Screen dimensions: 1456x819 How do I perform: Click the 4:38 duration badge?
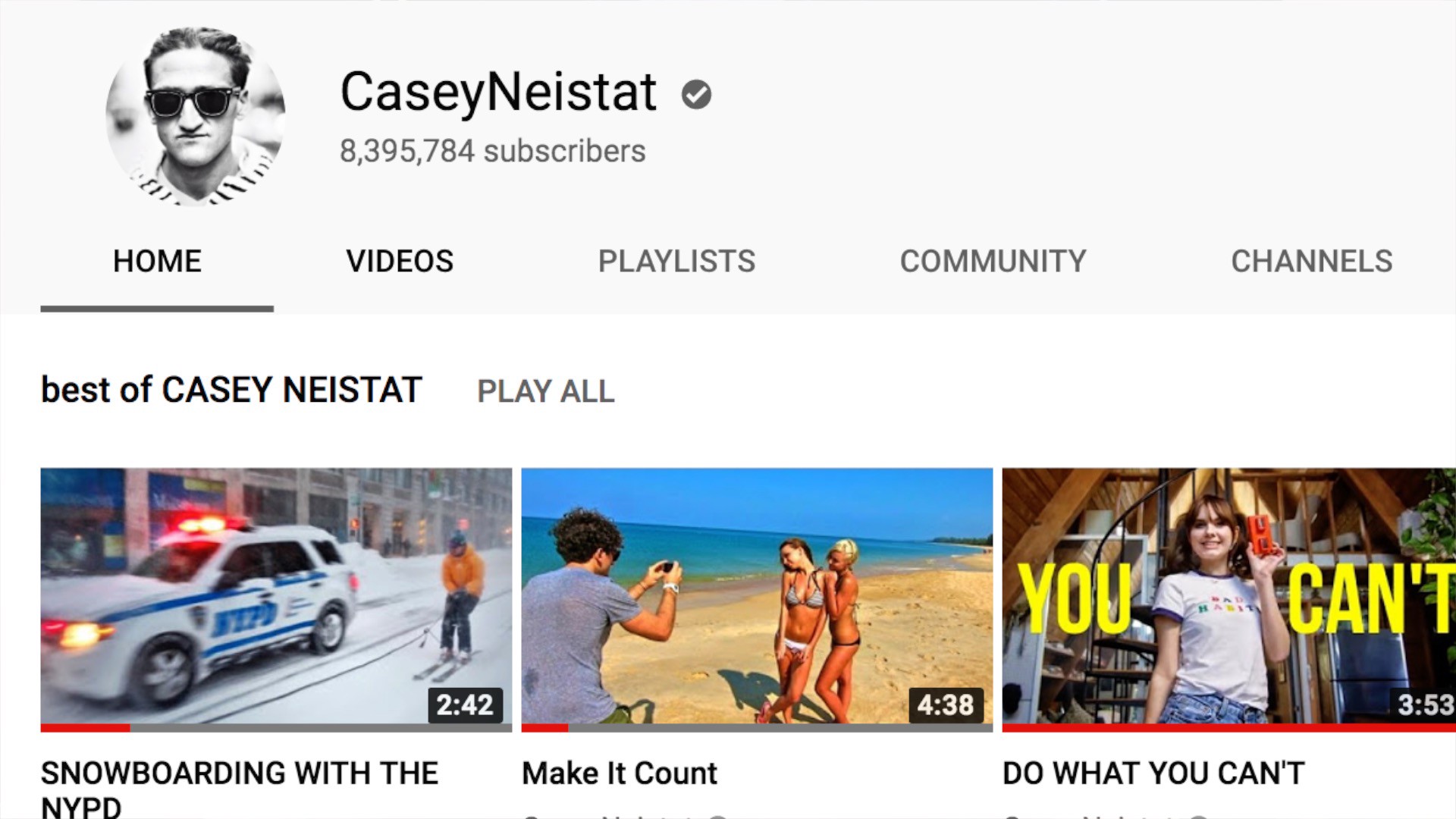tap(946, 705)
